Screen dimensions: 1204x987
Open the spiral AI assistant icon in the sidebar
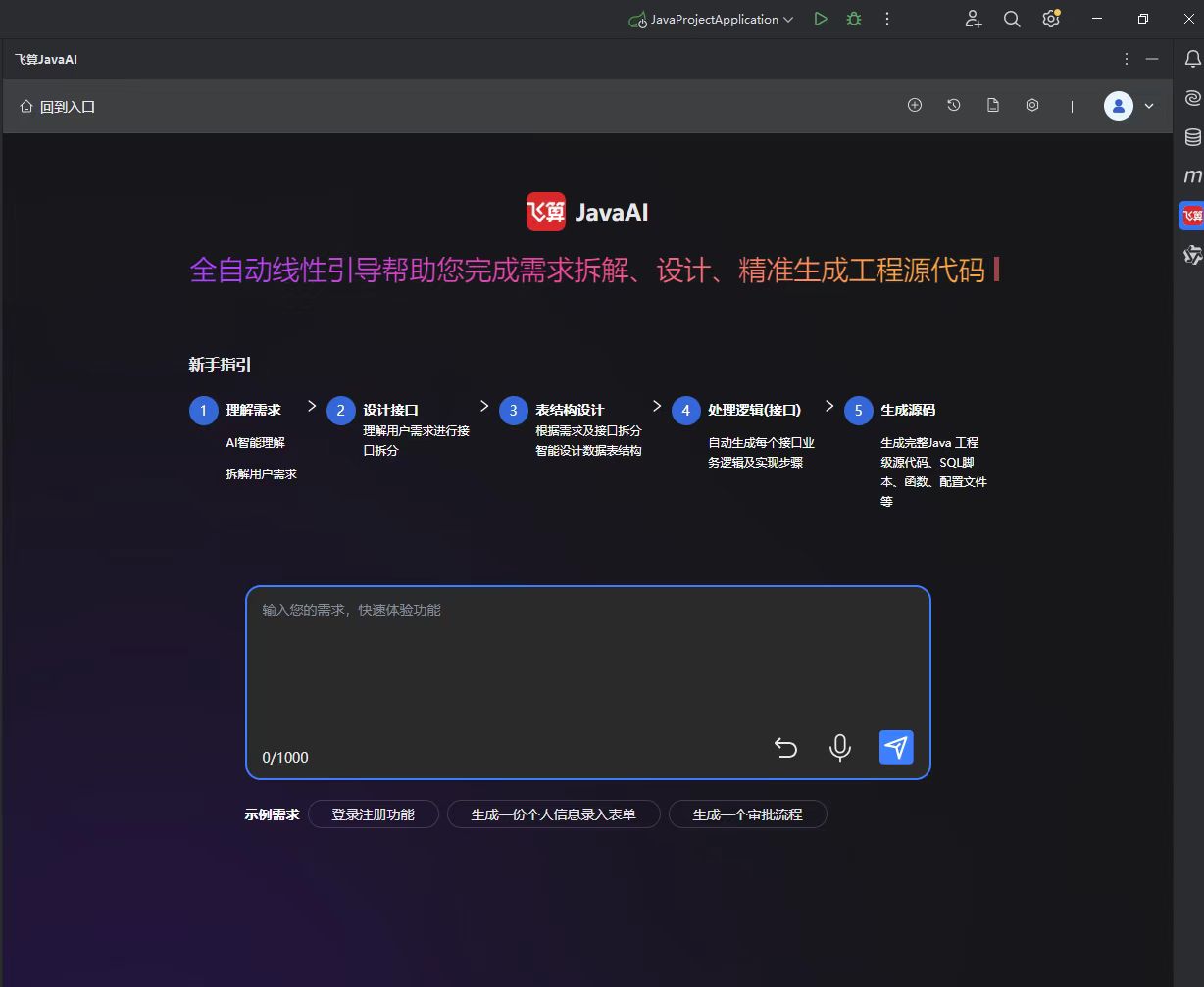click(x=1193, y=98)
